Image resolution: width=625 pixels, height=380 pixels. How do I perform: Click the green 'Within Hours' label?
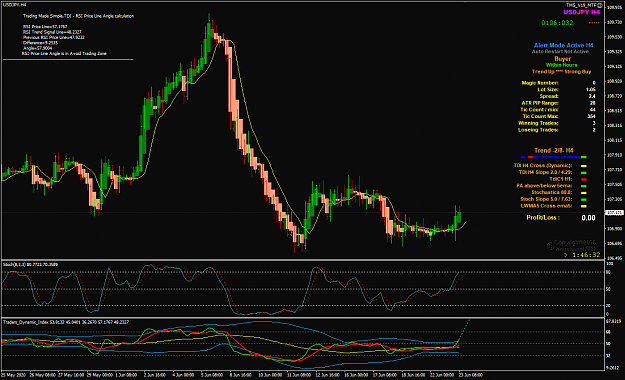pos(561,65)
